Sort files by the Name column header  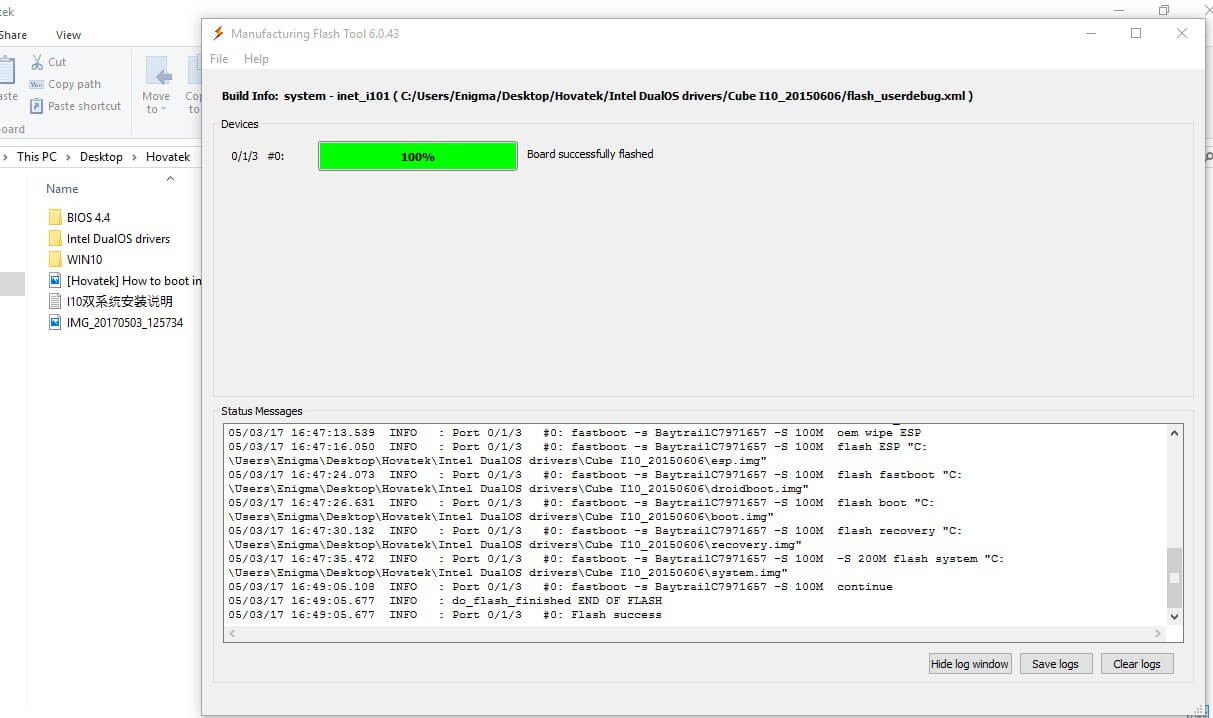click(x=62, y=189)
